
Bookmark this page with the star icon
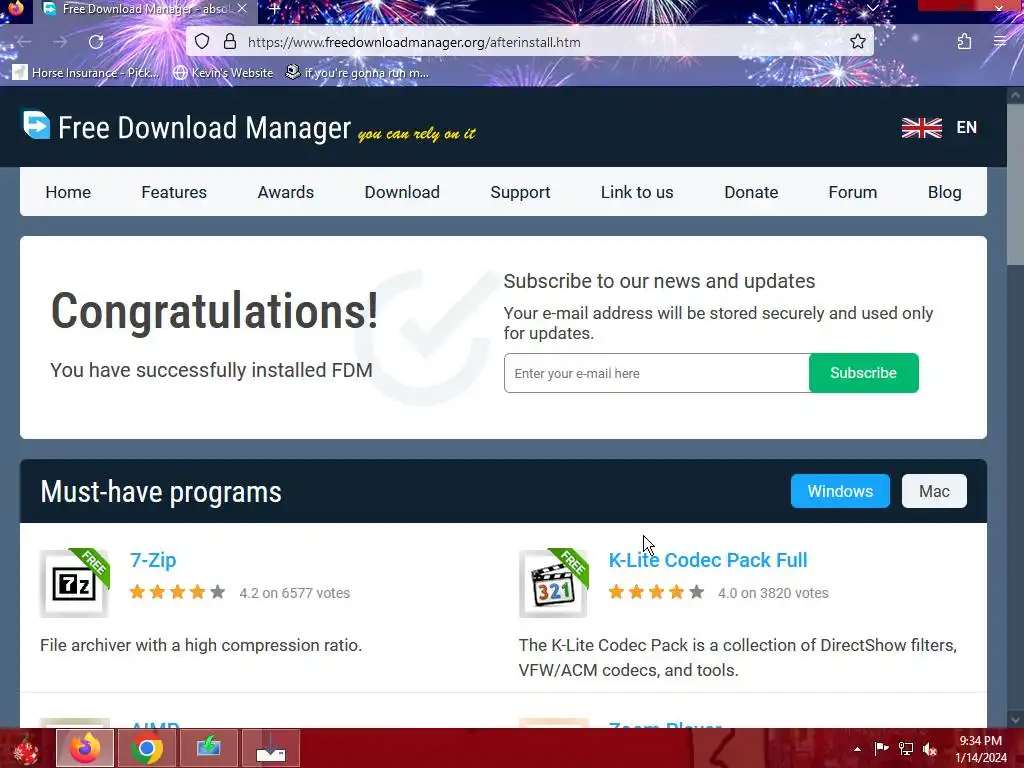point(857,42)
